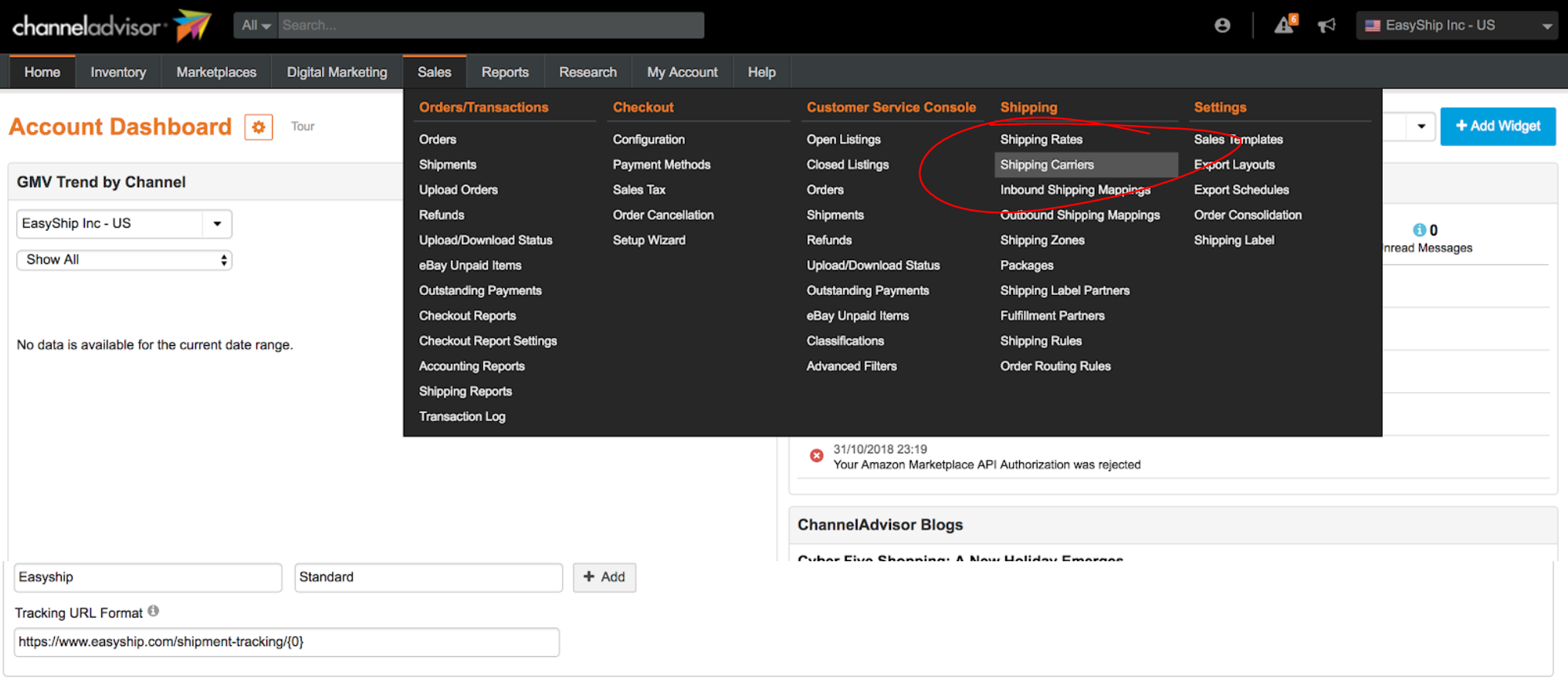Open the Sales menu
The height and width of the screenshot is (684, 1568).
point(435,73)
